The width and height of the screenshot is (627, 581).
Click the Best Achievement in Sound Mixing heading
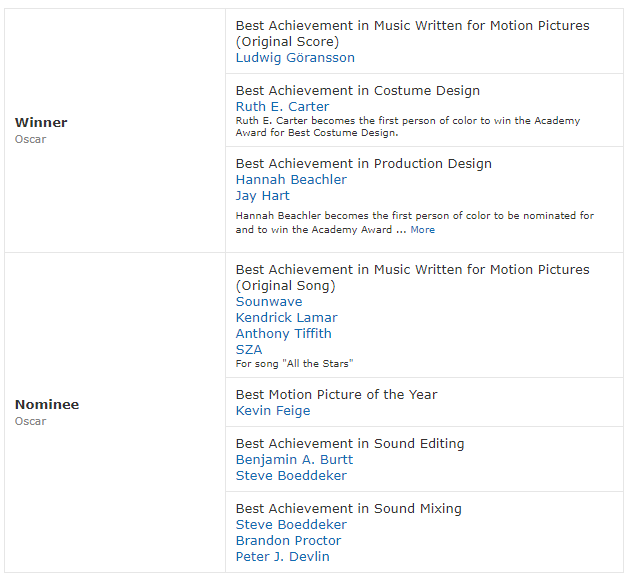pos(348,509)
